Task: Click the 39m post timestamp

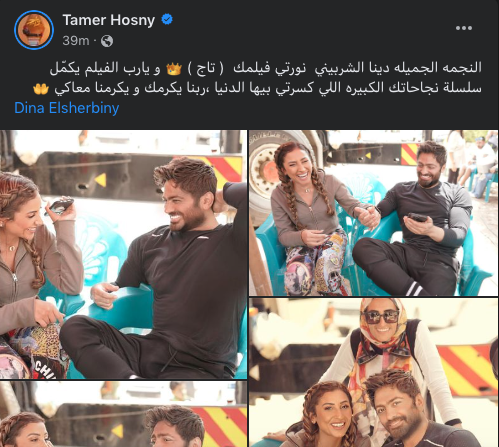Action: [76, 41]
